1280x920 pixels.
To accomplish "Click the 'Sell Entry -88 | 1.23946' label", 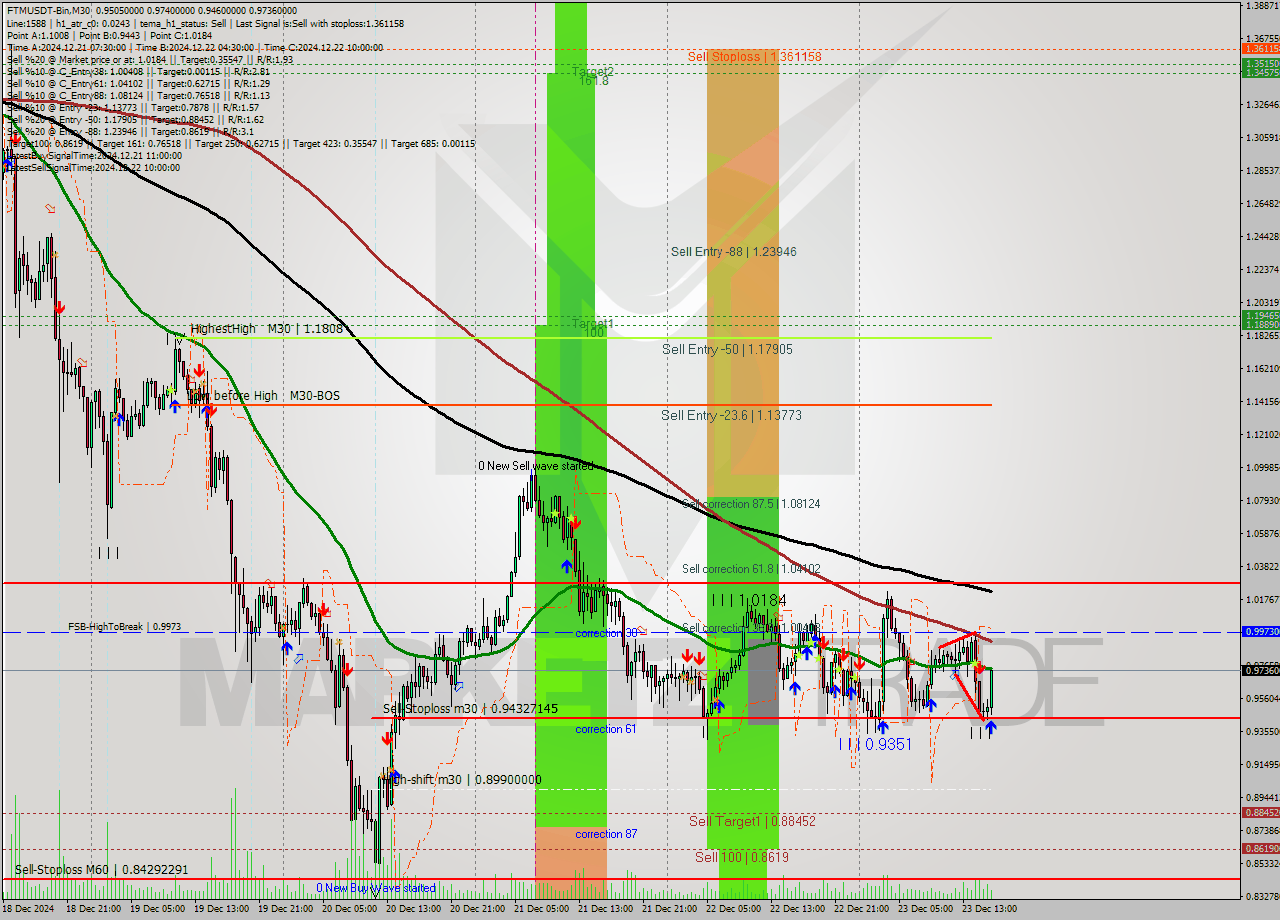I will 734,252.
